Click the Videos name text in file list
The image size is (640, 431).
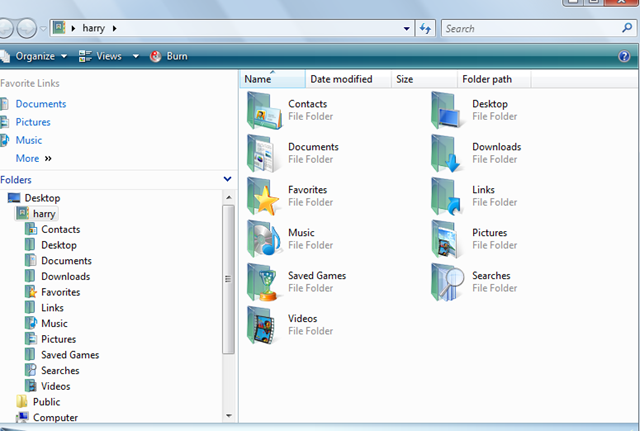pyautogui.click(x=302, y=318)
